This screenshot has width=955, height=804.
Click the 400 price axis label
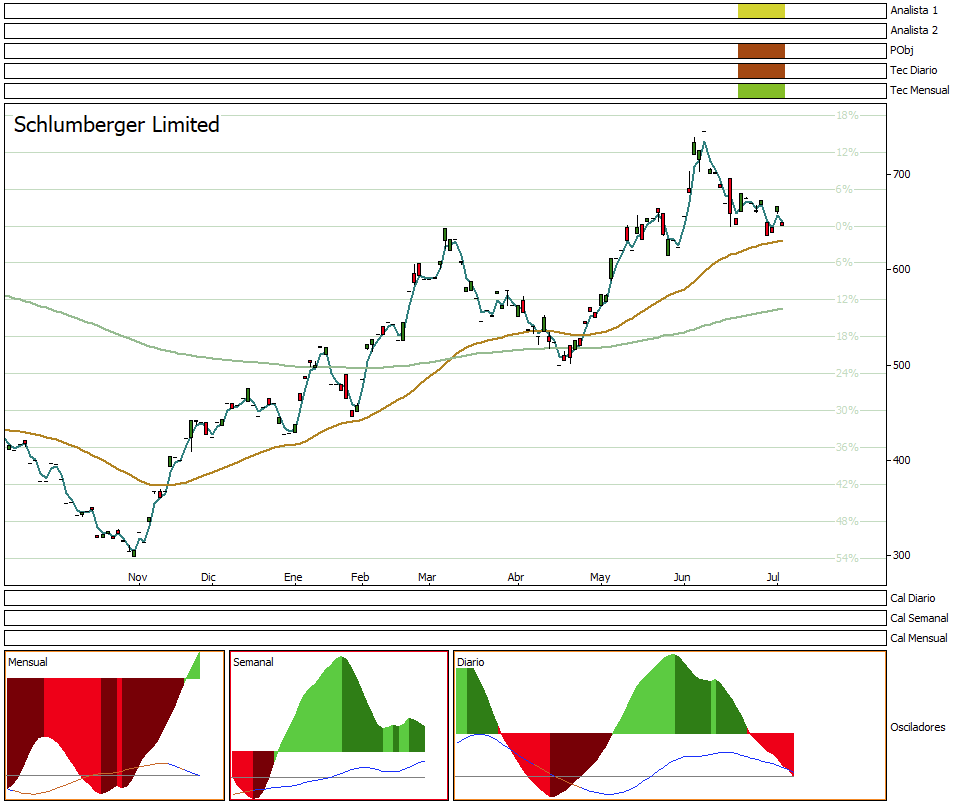pos(901,460)
